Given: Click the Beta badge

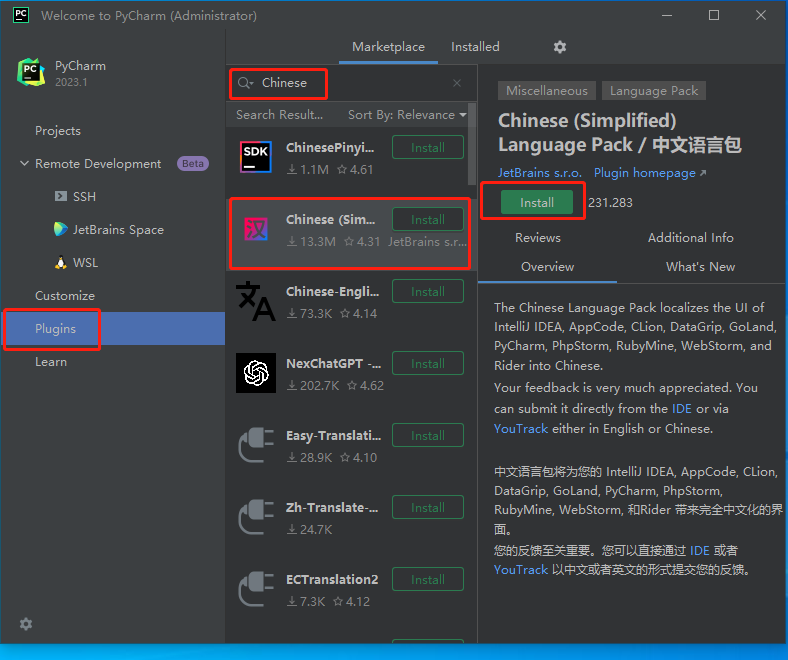Looking at the screenshot, I should pos(192,163).
